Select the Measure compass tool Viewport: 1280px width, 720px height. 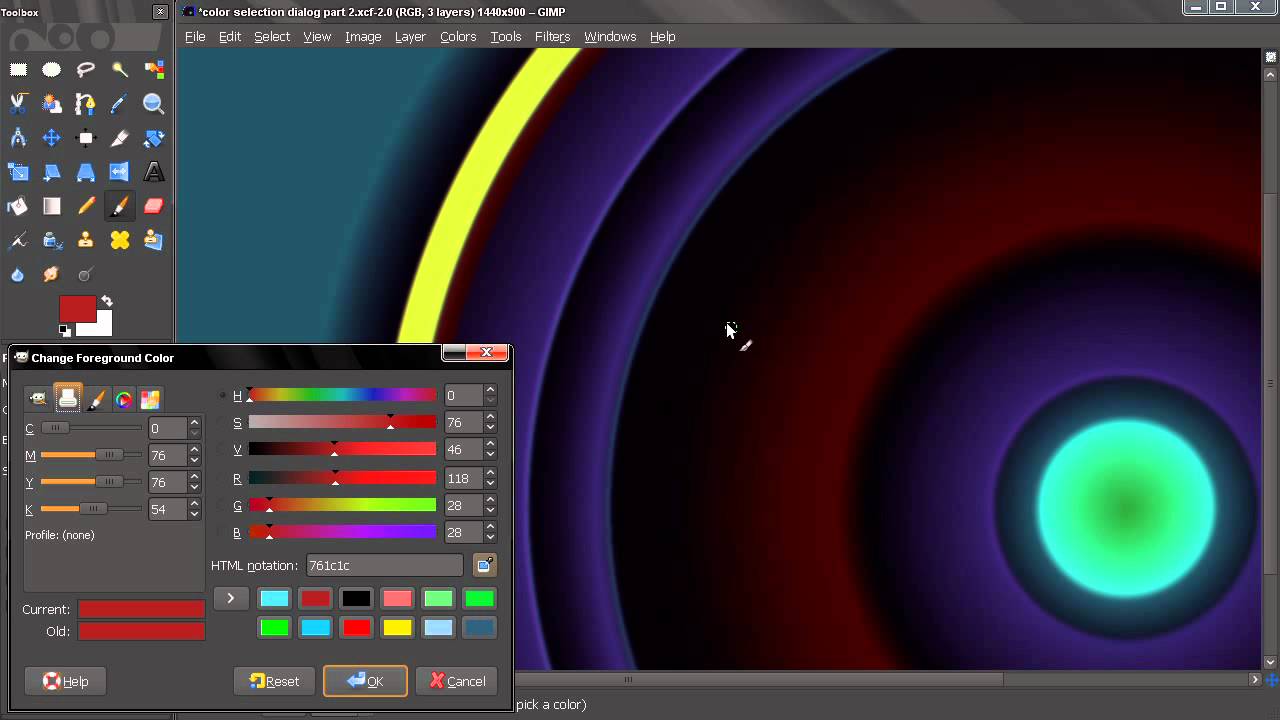[x=18, y=138]
